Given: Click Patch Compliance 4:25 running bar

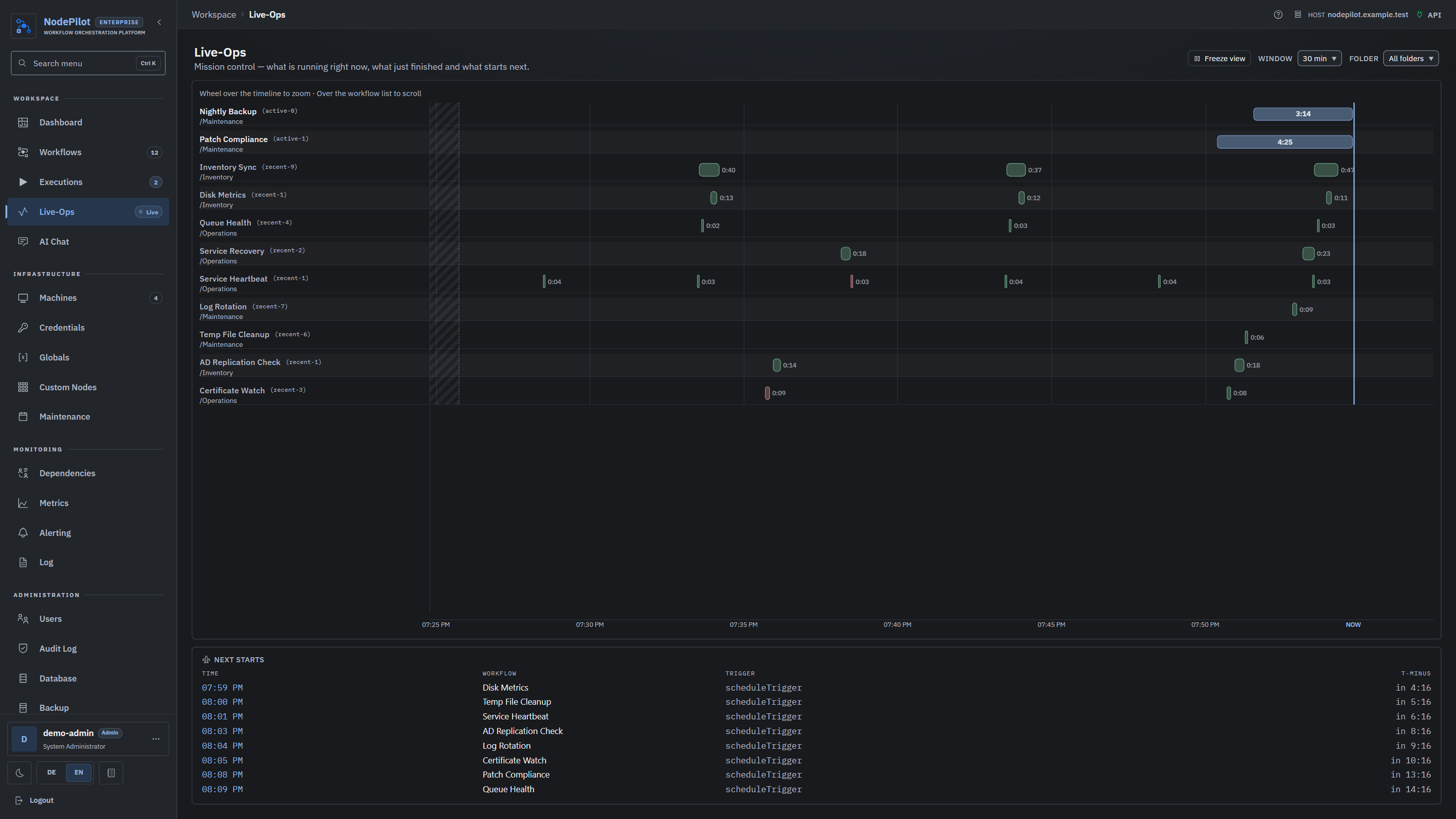Looking at the screenshot, I should [x=1285, y=143].
